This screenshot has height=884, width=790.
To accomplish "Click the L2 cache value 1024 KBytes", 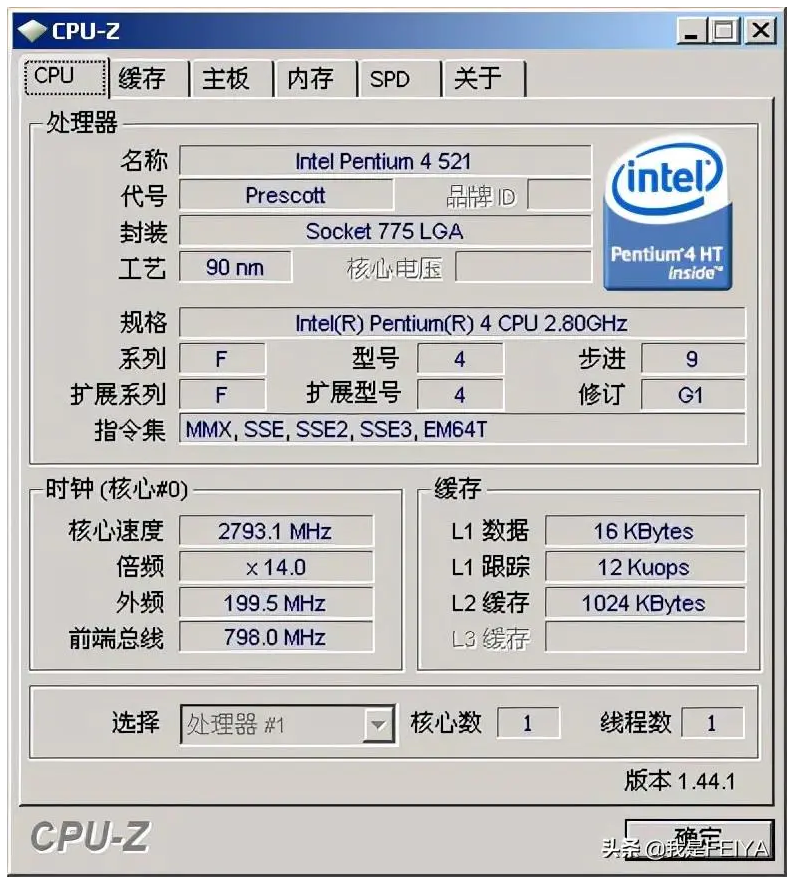I will click(645, 603).
